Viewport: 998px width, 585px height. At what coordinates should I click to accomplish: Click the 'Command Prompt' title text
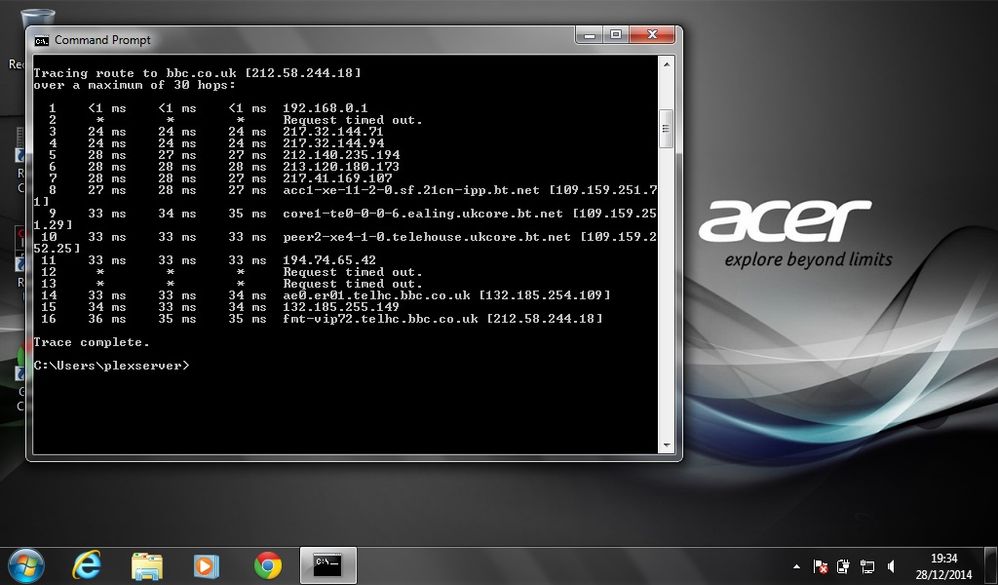point(102,40)
